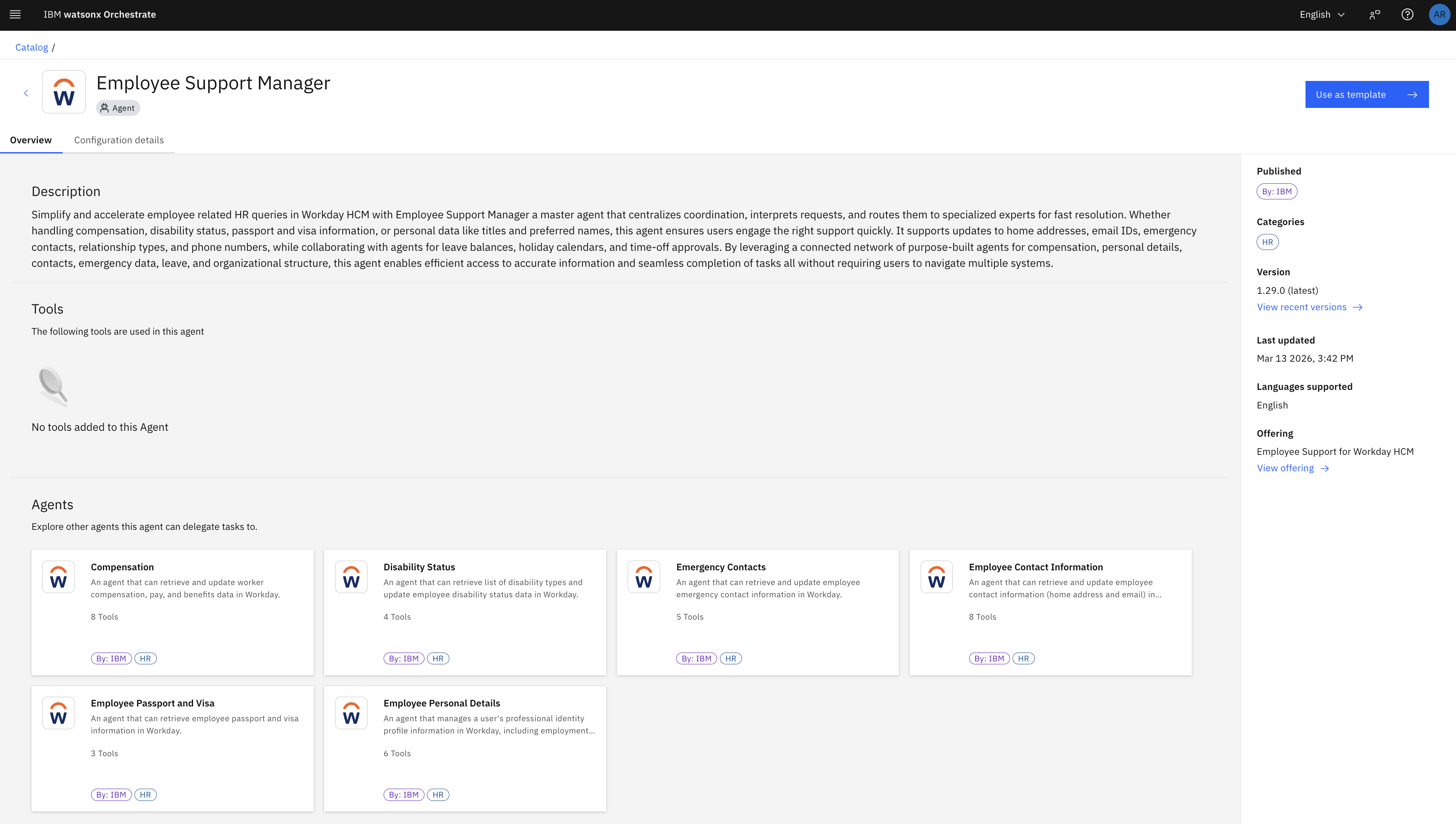
Task: Go back using the left chevron arrow
Action: tap(26, 93)
